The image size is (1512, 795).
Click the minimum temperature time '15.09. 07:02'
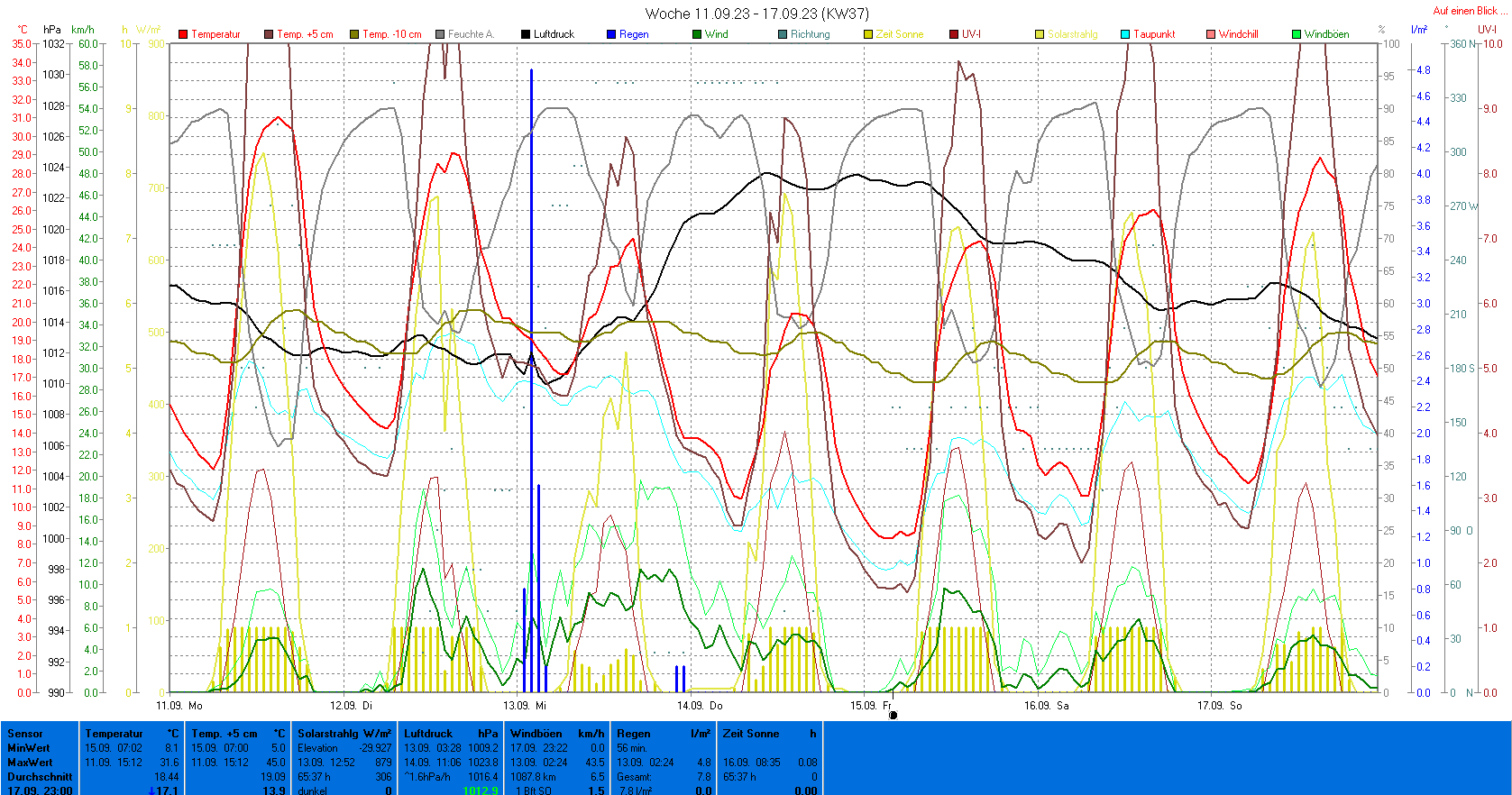click(x=114, y=748)
